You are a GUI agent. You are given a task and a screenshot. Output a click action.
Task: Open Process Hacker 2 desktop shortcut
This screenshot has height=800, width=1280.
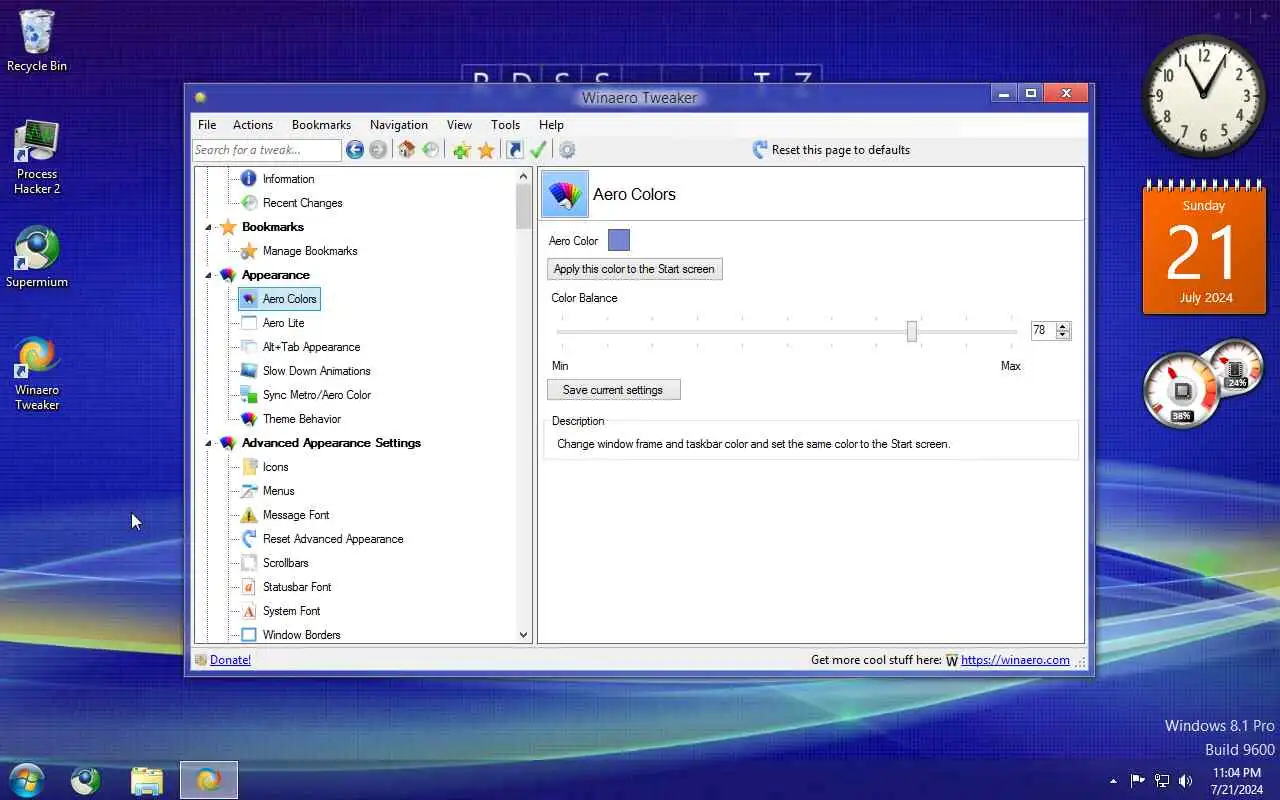click(x=37, y=157)
